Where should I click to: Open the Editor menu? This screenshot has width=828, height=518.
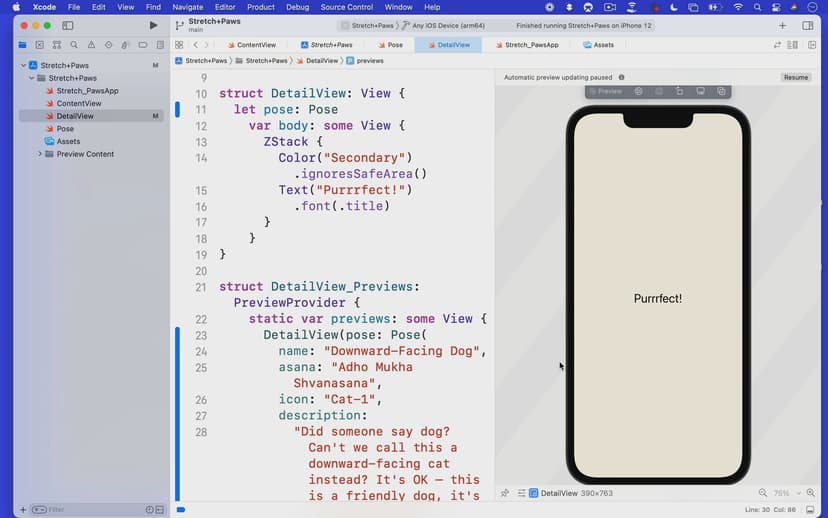point(225,7)
